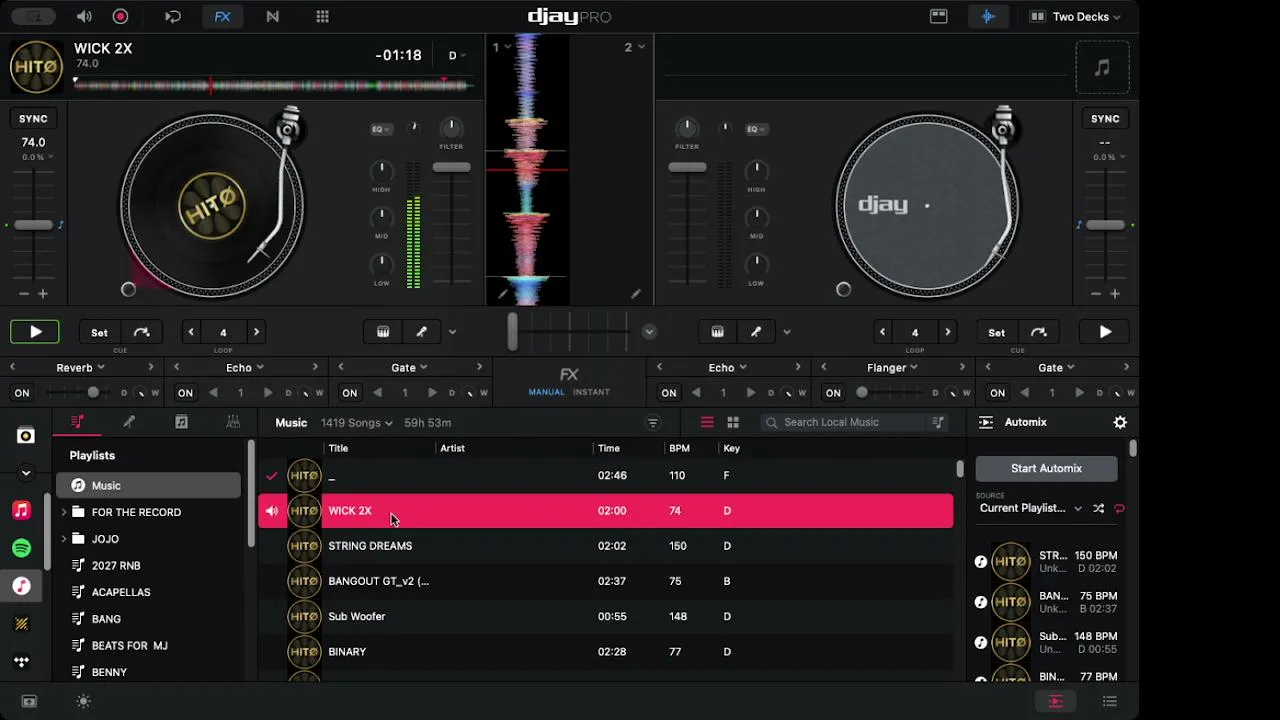Image resolution: width=1280 pixels, height=720 pixels.
Task: Open the empty deck 2 music note placeholder
Action: point(1102,68)
